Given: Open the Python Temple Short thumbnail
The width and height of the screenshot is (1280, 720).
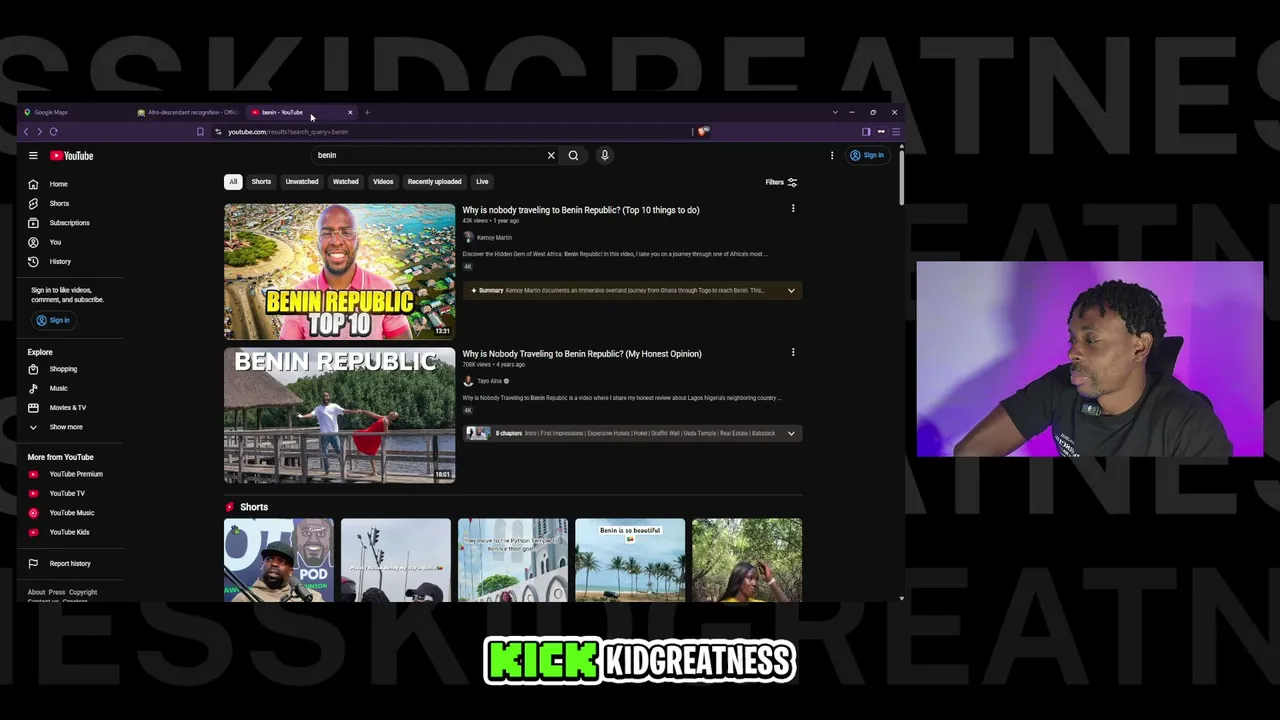Looking at the screenshot, I should 513,560.
